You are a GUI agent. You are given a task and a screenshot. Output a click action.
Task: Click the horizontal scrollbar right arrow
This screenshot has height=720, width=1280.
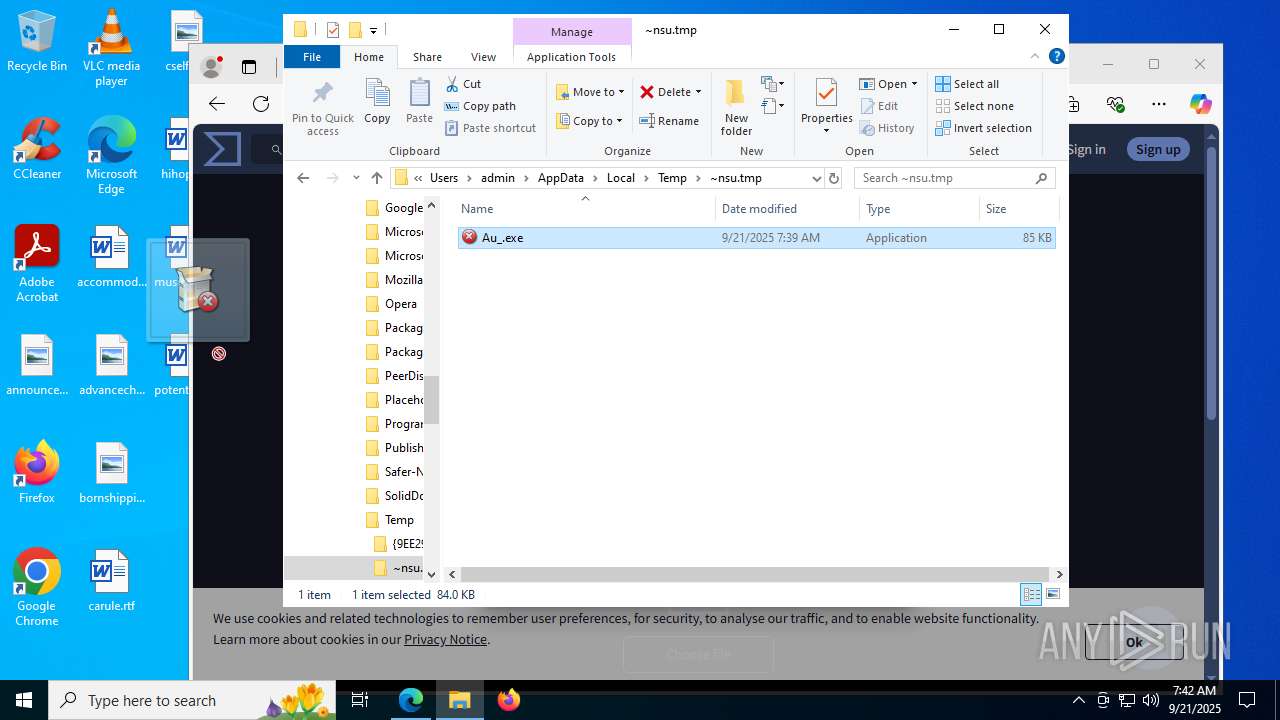(1059, 574)
